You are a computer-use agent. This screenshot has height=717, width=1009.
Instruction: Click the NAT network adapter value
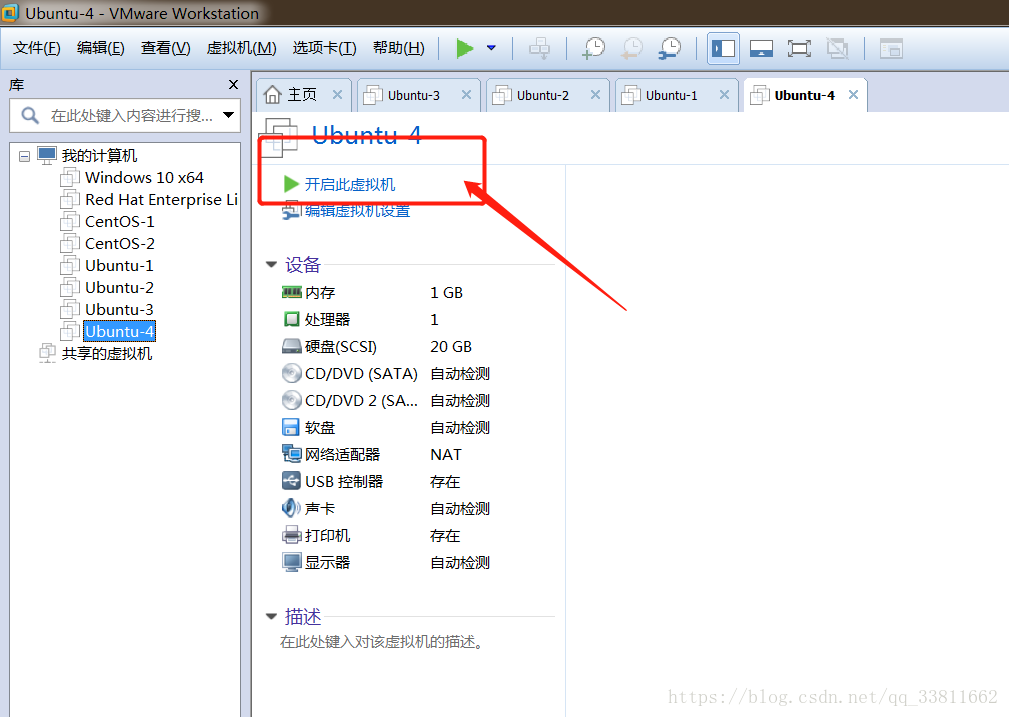point(446,455)
